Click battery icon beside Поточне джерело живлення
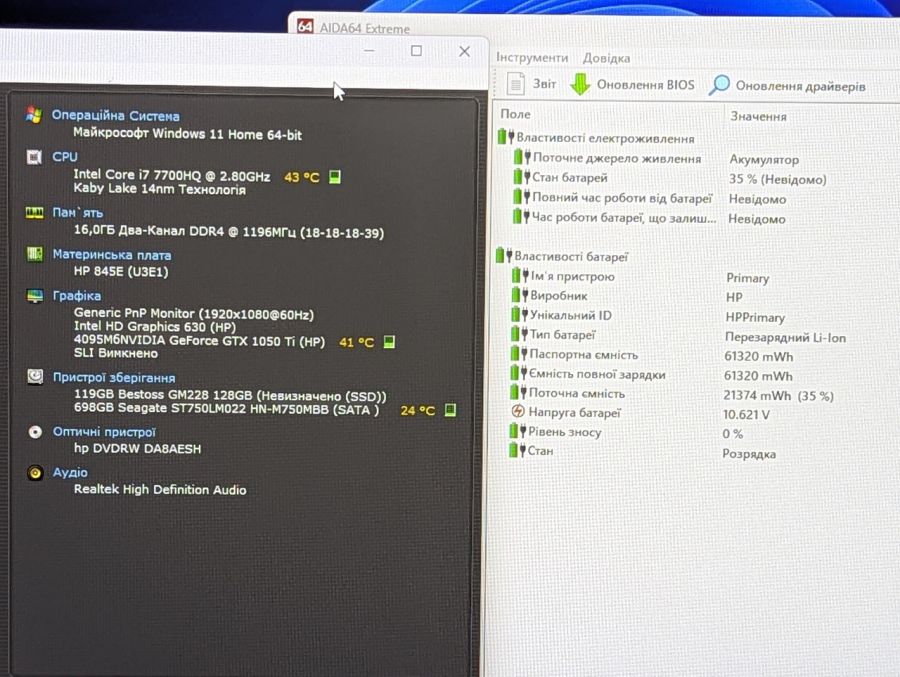Image resolution: width=900 pixels, height=677 pixels. coord(522,157)
